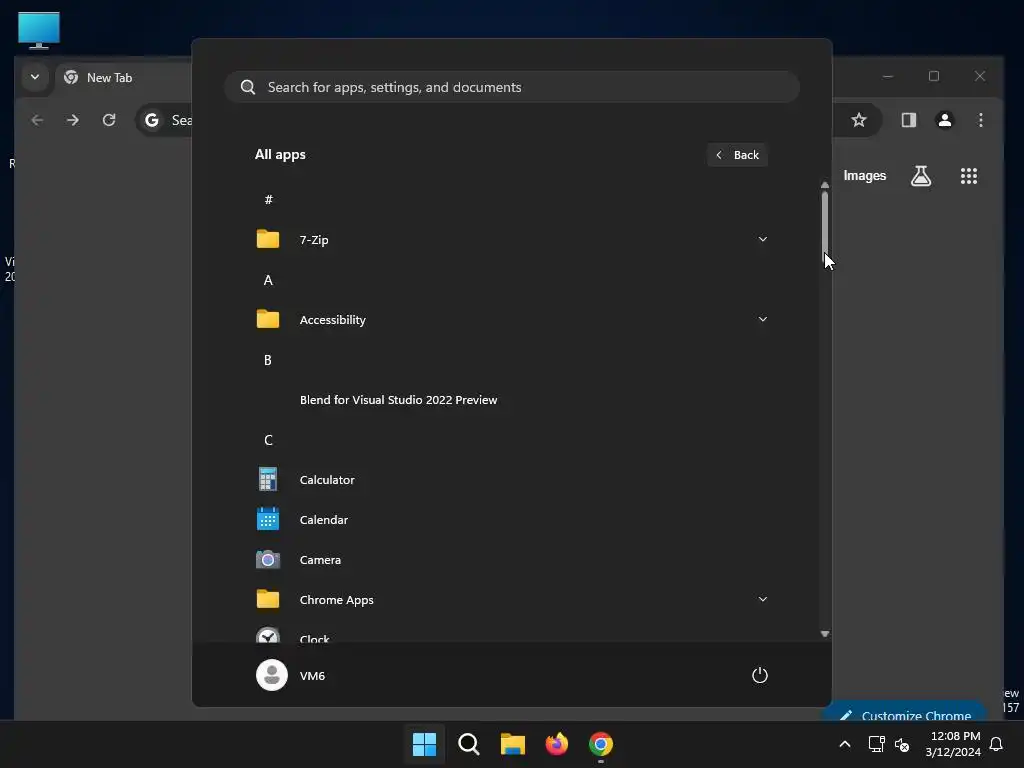Open Search Labs flask icon in Chrome
This screenshot has width=1024, height=768.
pyautogui.click(x=921, y=176)
